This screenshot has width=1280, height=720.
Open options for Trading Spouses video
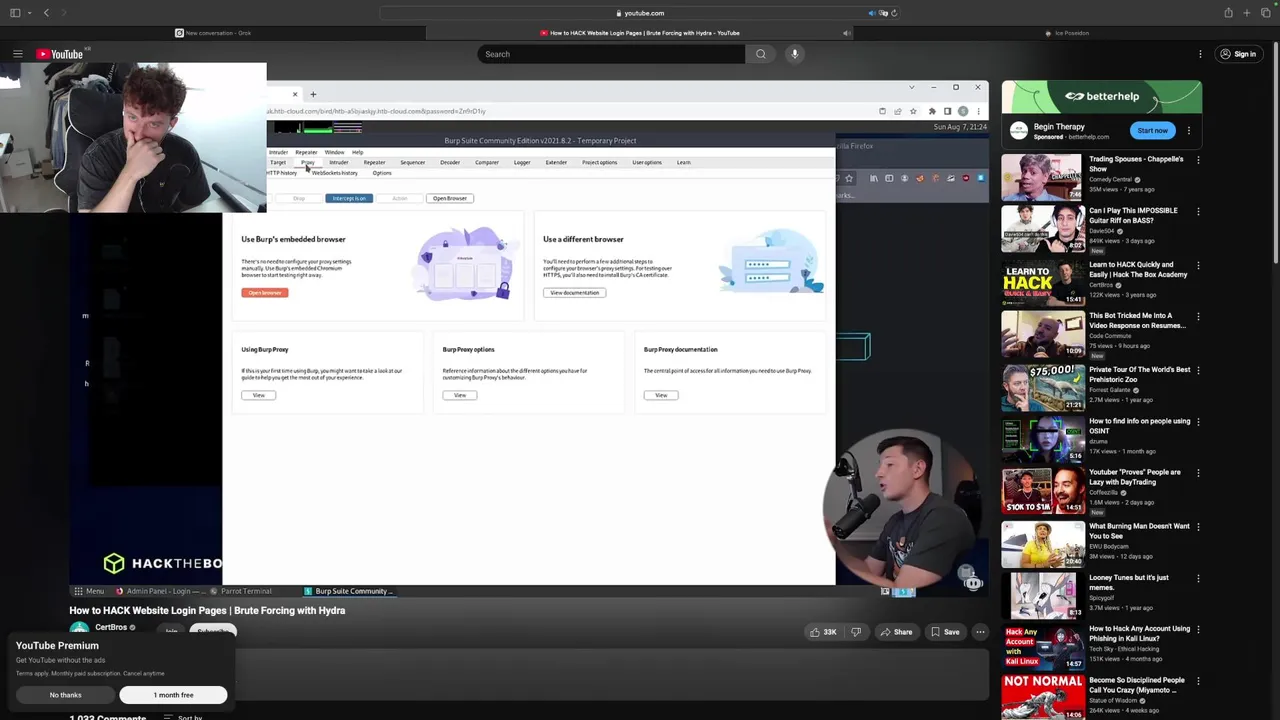point(1198,160)
